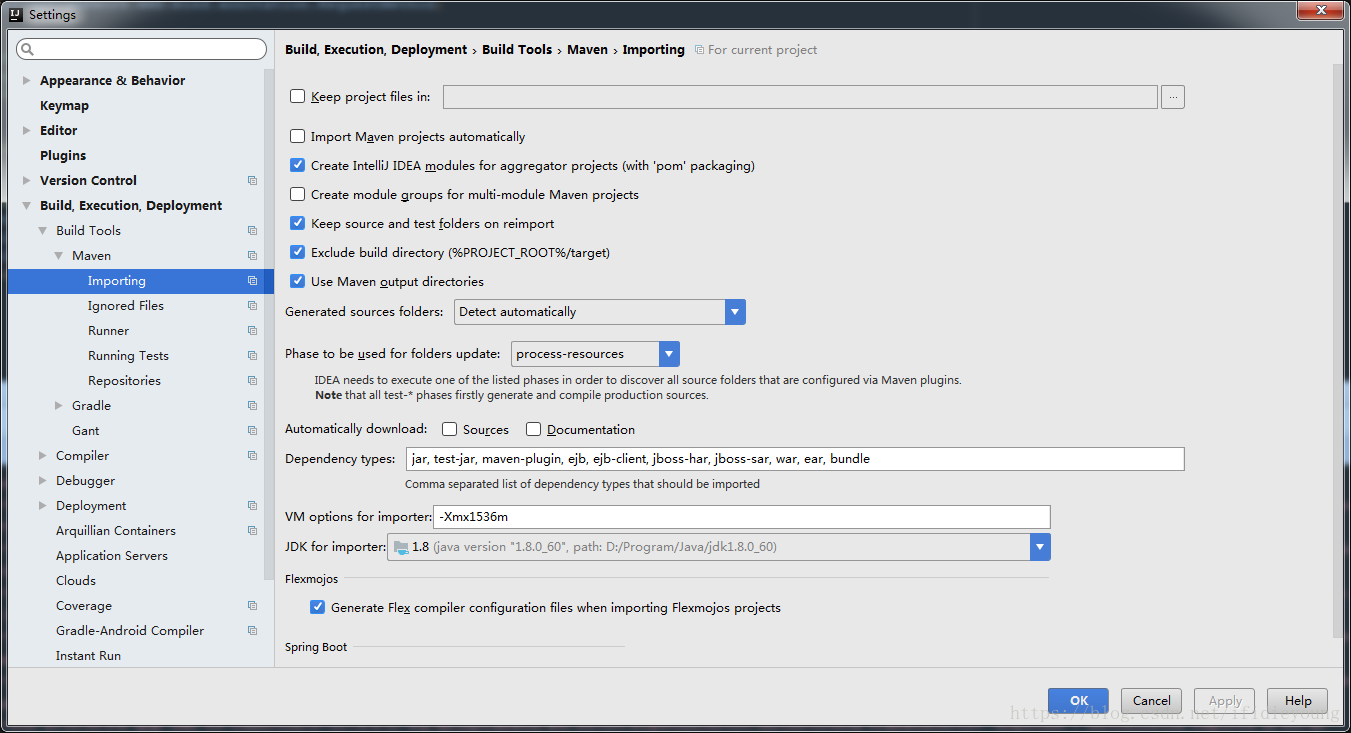
Task: Click the project-level icon beside Ignored Files
Action: click(252, 306)
